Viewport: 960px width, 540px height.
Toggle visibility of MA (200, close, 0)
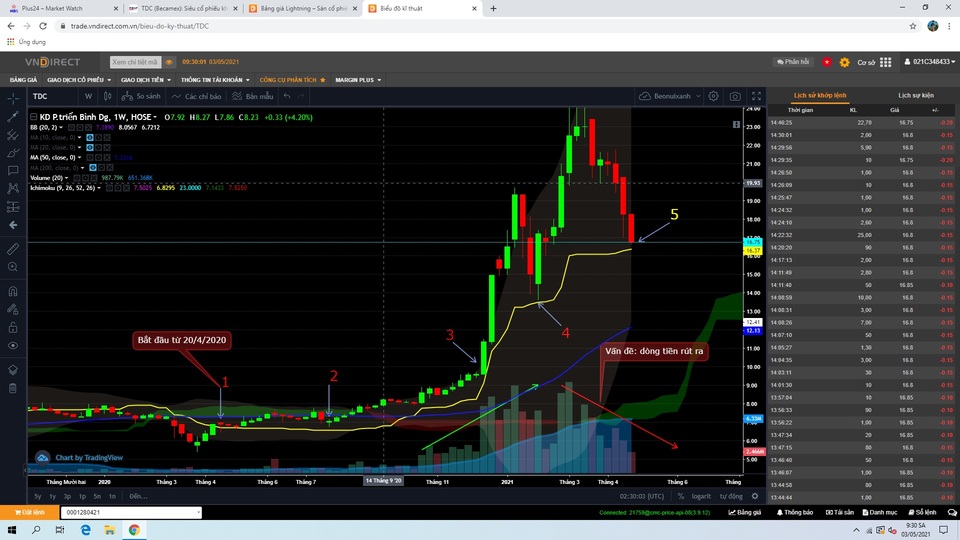[x=93, y=168]
